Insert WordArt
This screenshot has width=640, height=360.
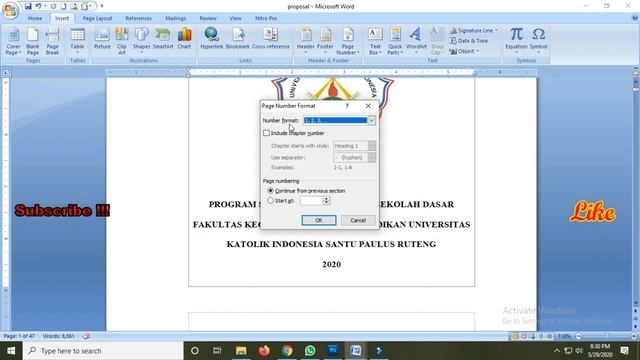tap(416, 41)
